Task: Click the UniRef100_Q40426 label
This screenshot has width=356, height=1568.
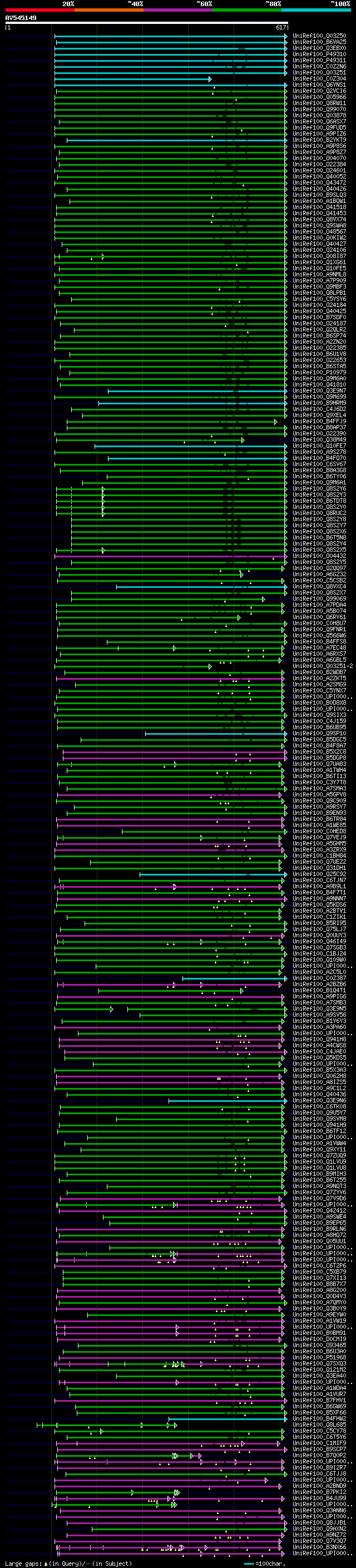Action: (x=319, y=189)
